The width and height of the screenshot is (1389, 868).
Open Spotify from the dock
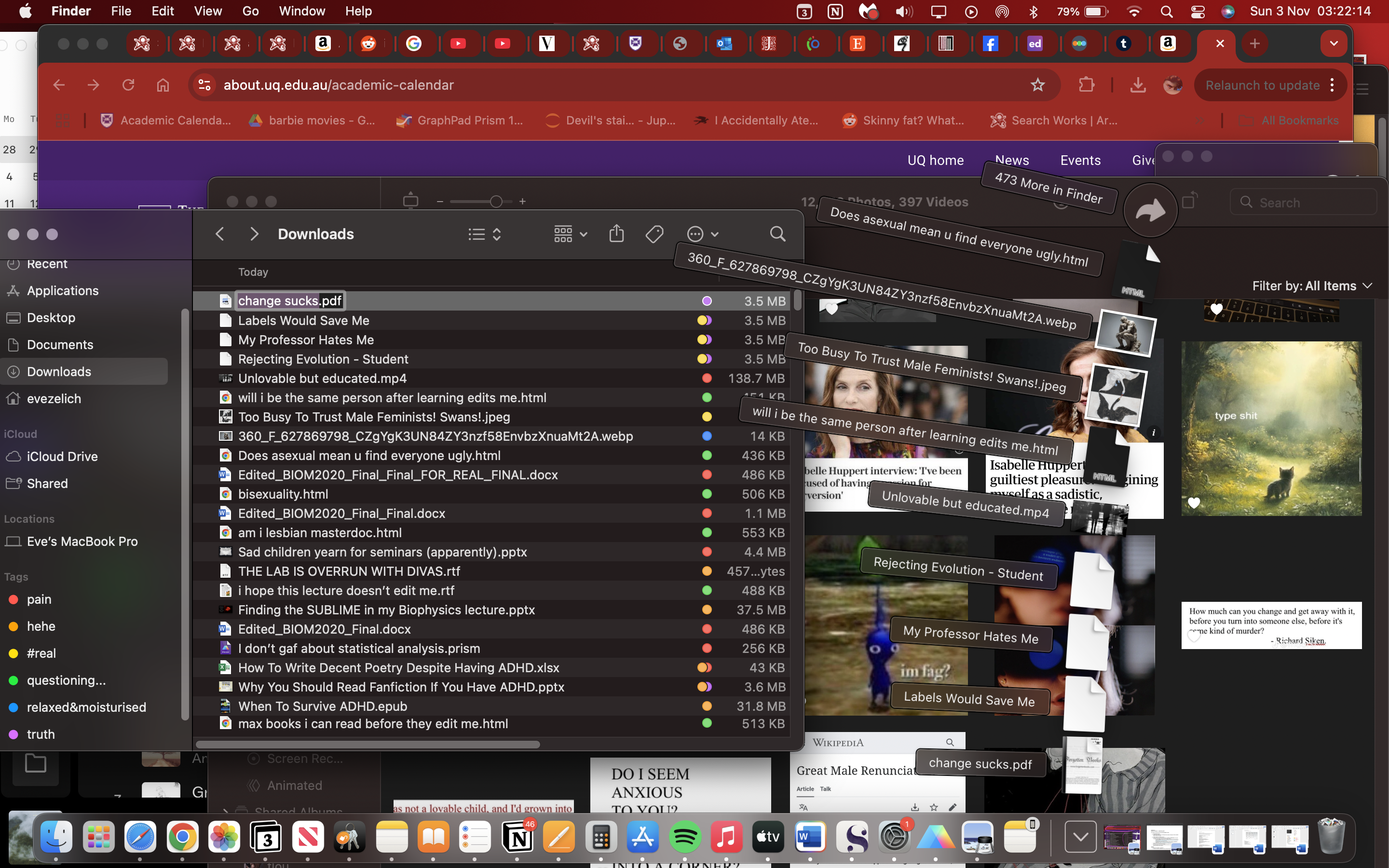pos(684,838)
